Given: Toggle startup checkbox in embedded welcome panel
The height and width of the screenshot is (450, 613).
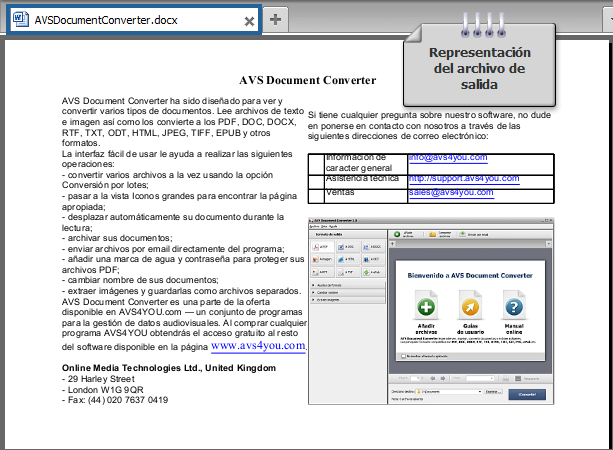Looking at the screenshot, I should tap(403, 357).
